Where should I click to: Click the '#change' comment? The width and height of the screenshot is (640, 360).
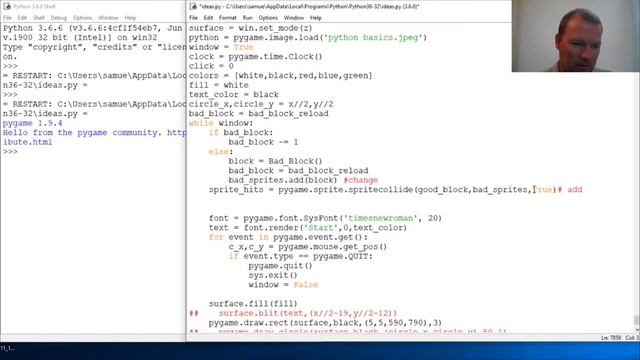tap(360, 180)
